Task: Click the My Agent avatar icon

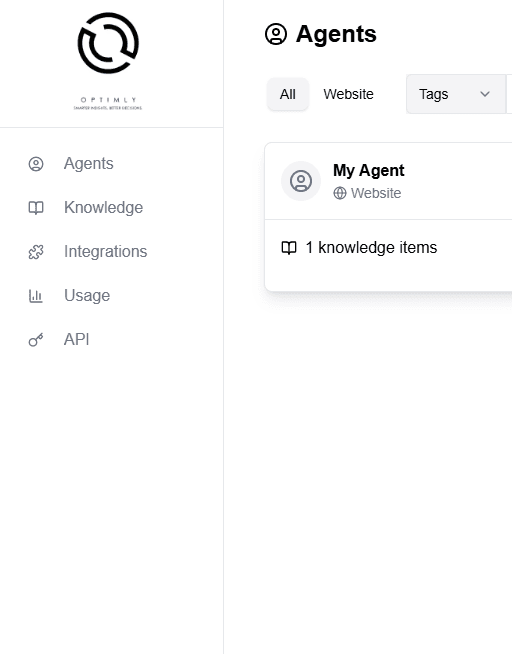Action: 301,181
